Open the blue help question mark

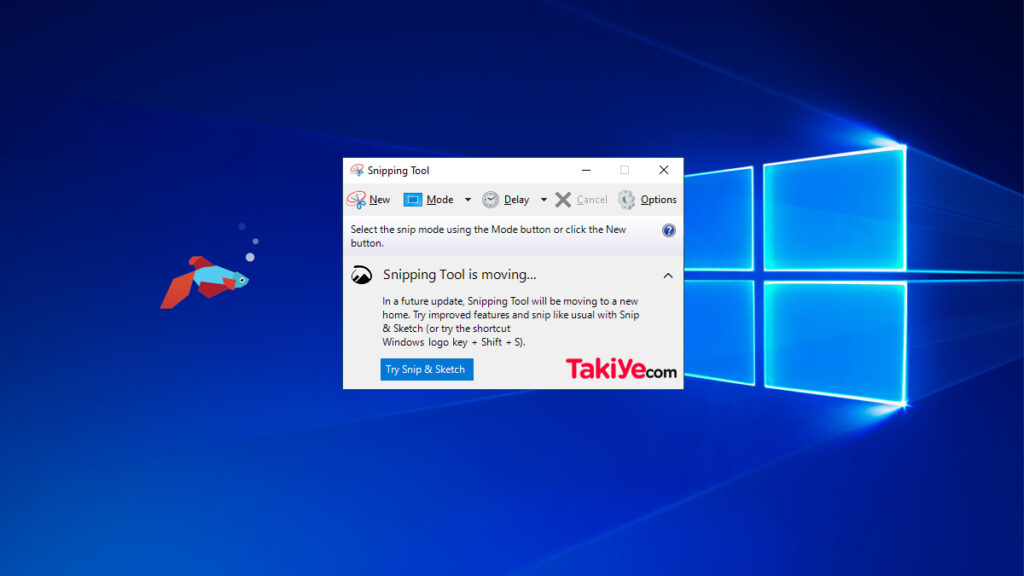click(669, 231)
